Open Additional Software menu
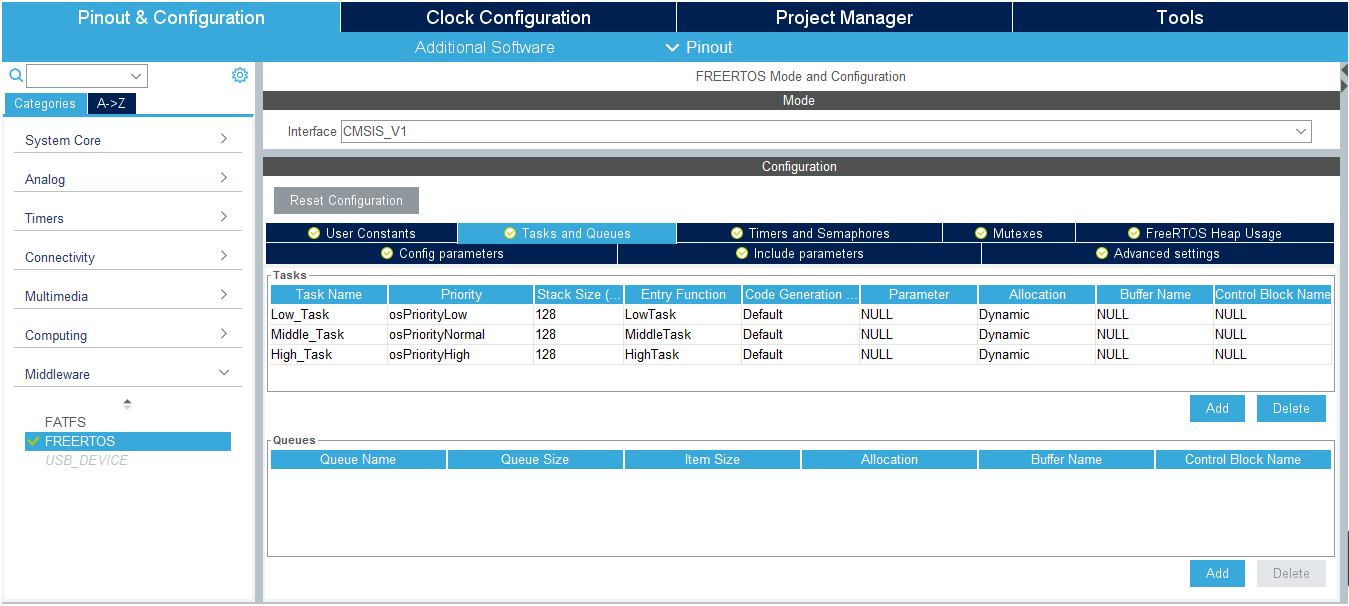1349x606 pixels. tap(485, 47)
